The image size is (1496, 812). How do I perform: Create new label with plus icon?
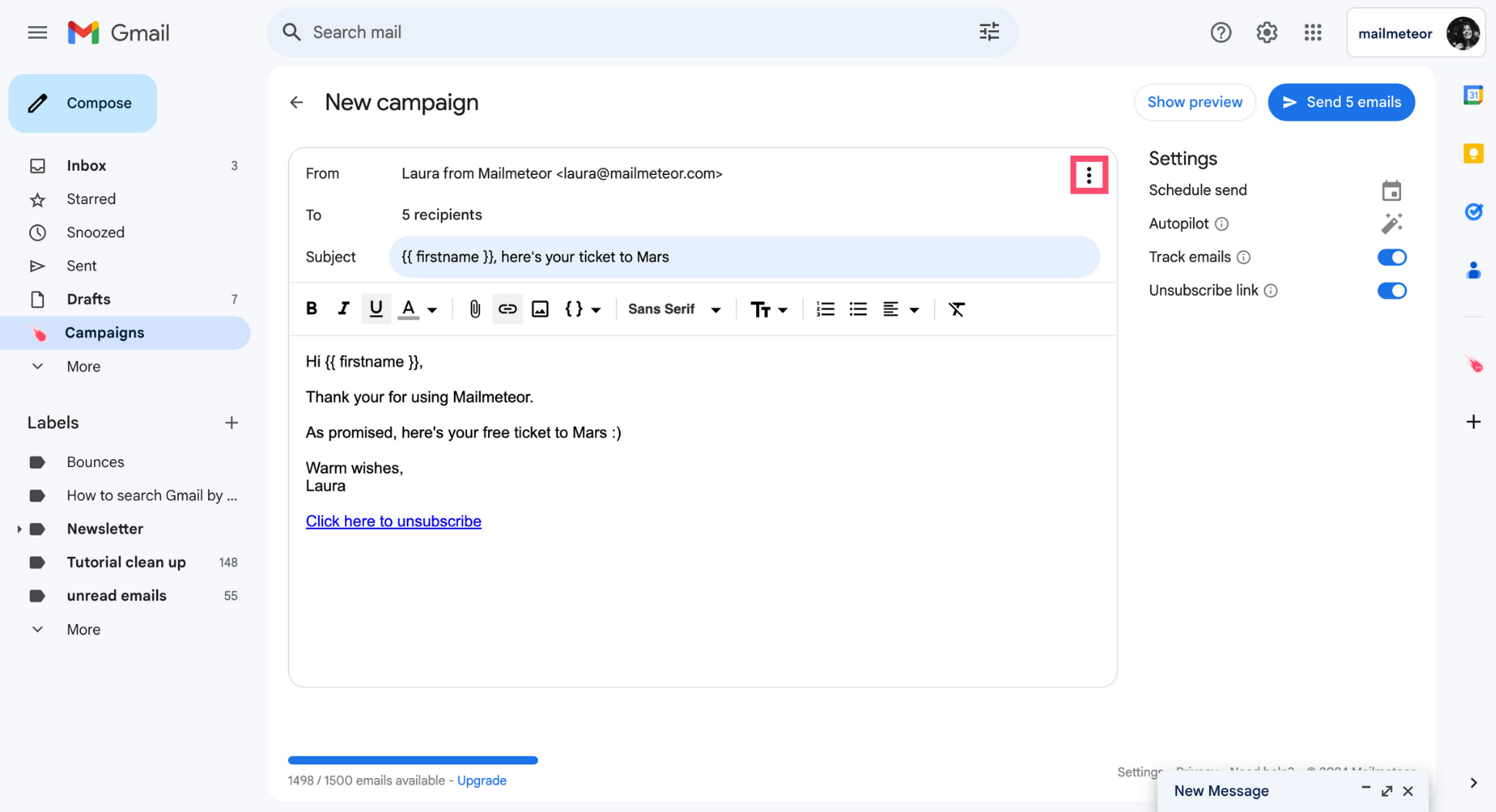pos(231,423)
